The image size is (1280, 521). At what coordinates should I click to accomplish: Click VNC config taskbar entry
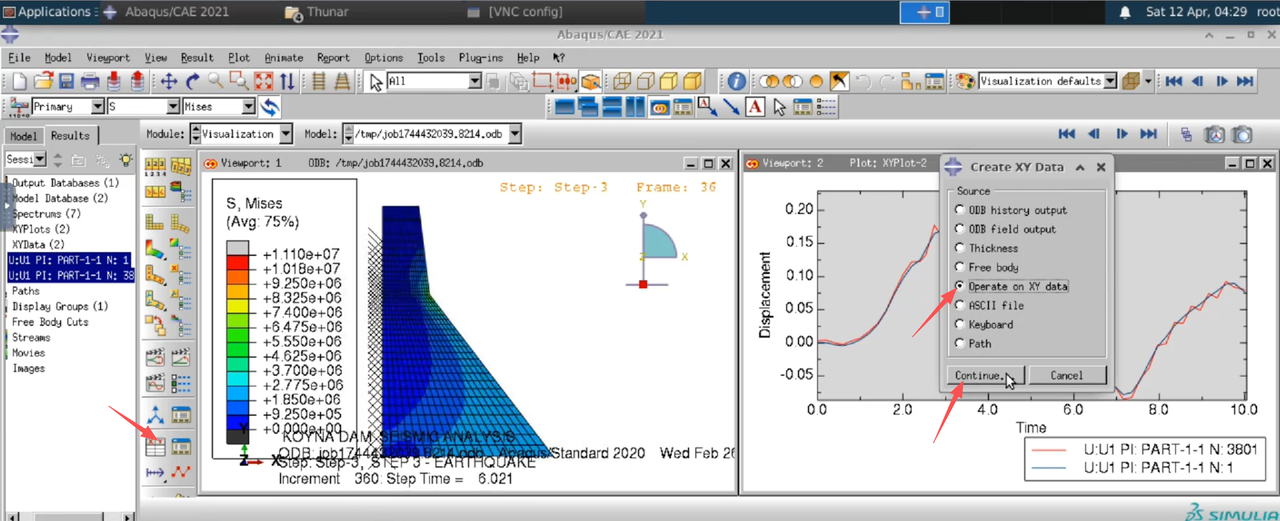[517, 12]
